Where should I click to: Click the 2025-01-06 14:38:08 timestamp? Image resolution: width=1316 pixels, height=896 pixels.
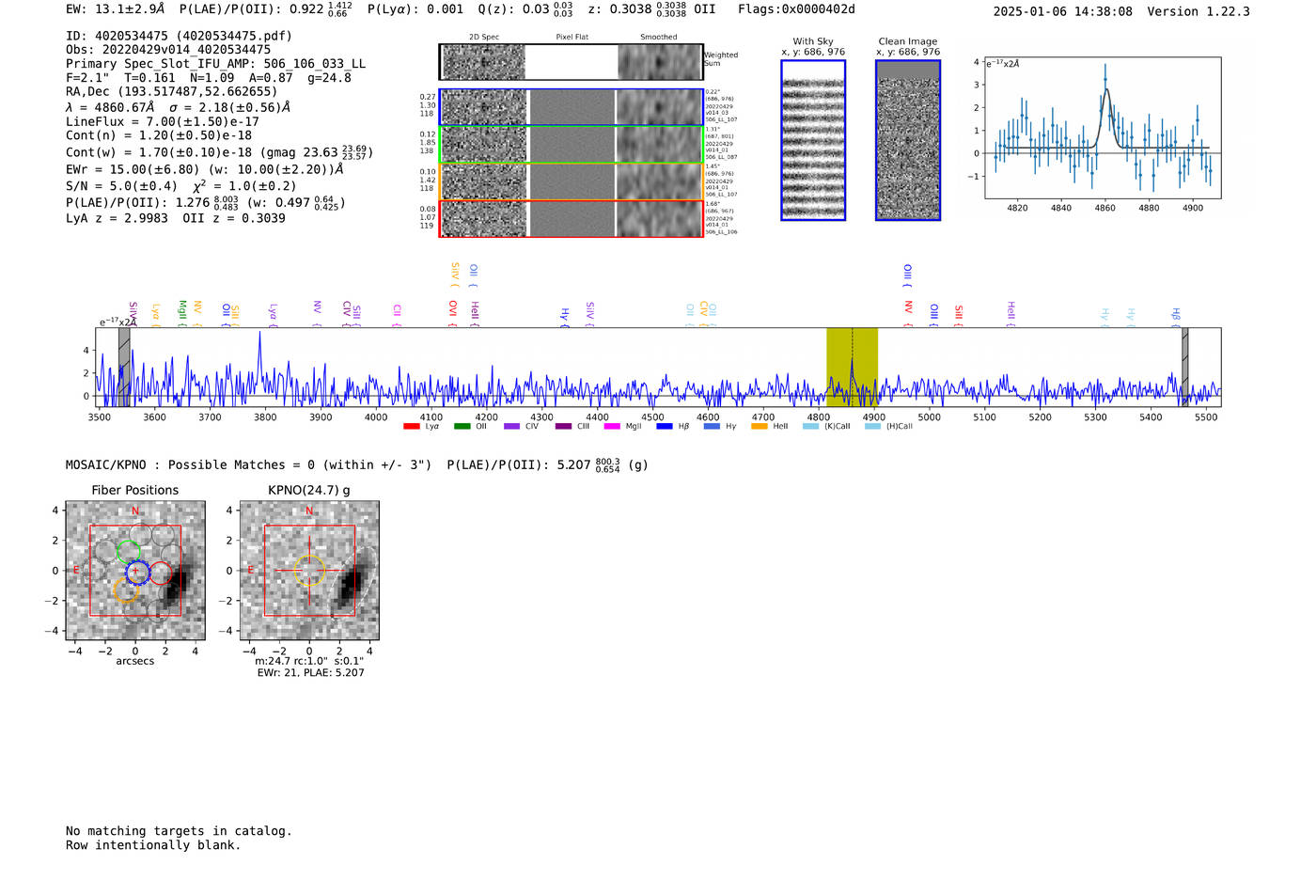[1062, 11]
